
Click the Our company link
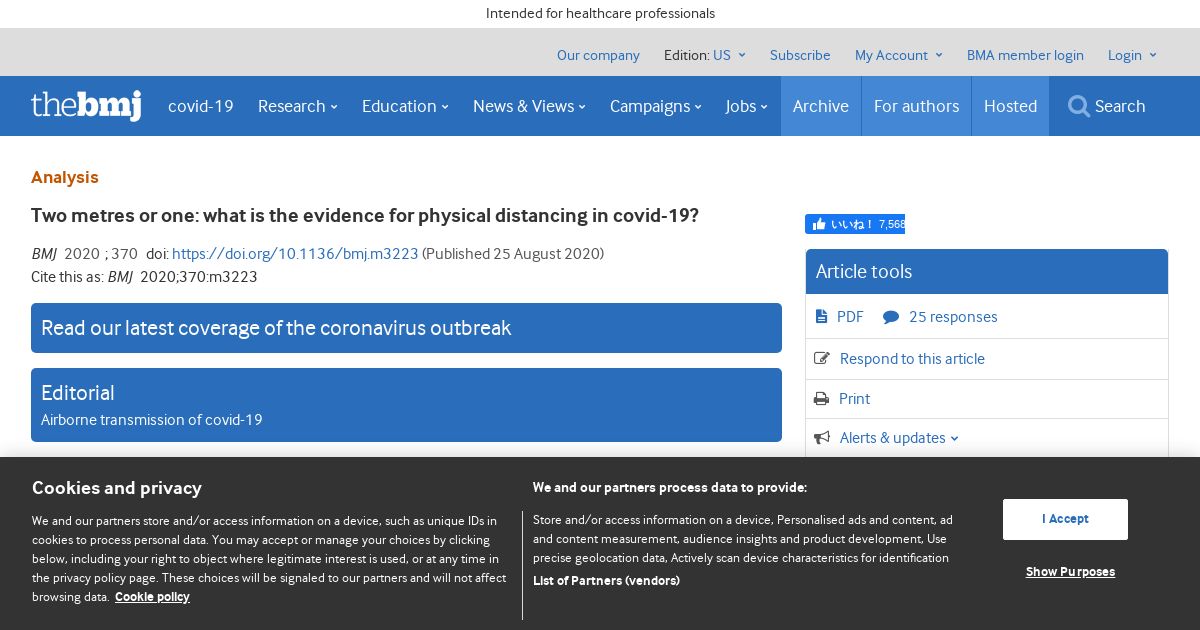point(598,55)
